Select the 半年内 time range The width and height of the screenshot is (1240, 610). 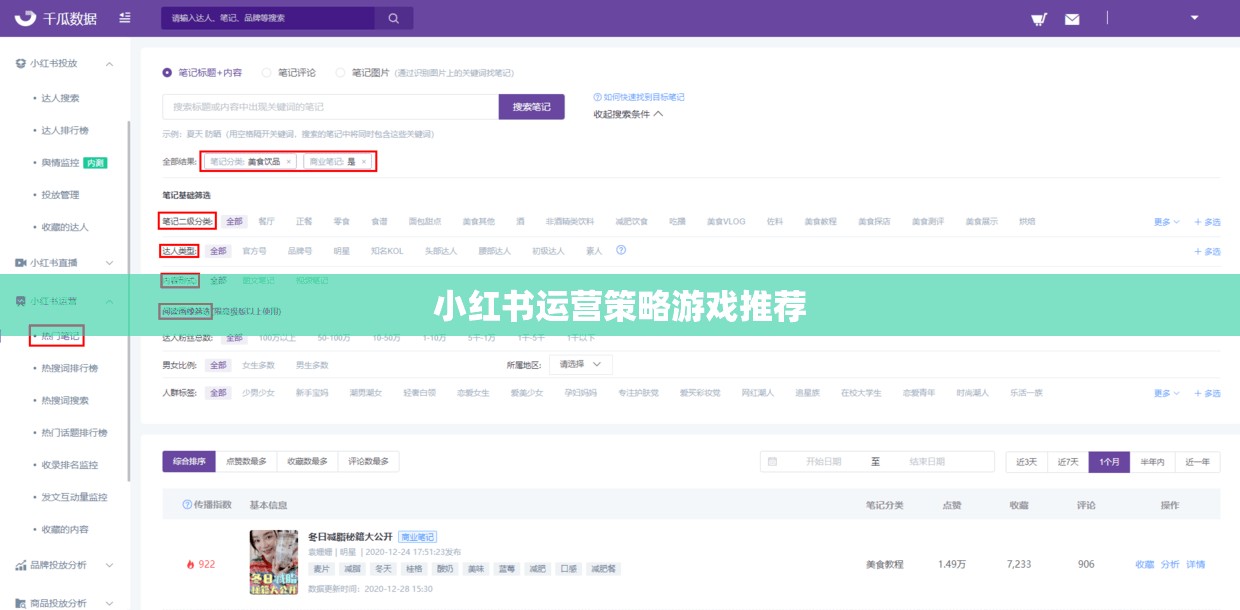pos(1152,462)
